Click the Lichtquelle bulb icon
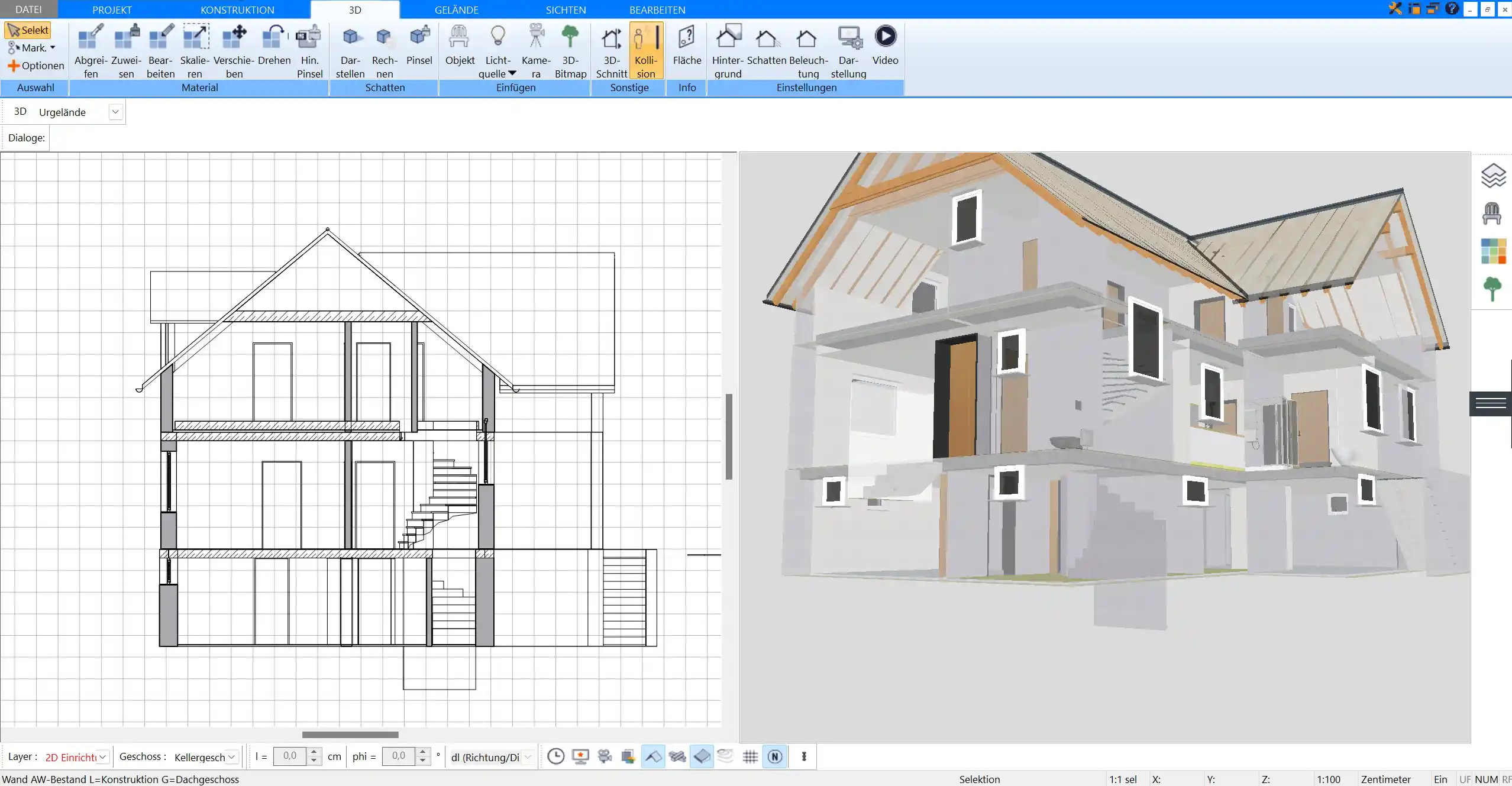The width and height of the screenshot is (1512, 786). point(498,37)
